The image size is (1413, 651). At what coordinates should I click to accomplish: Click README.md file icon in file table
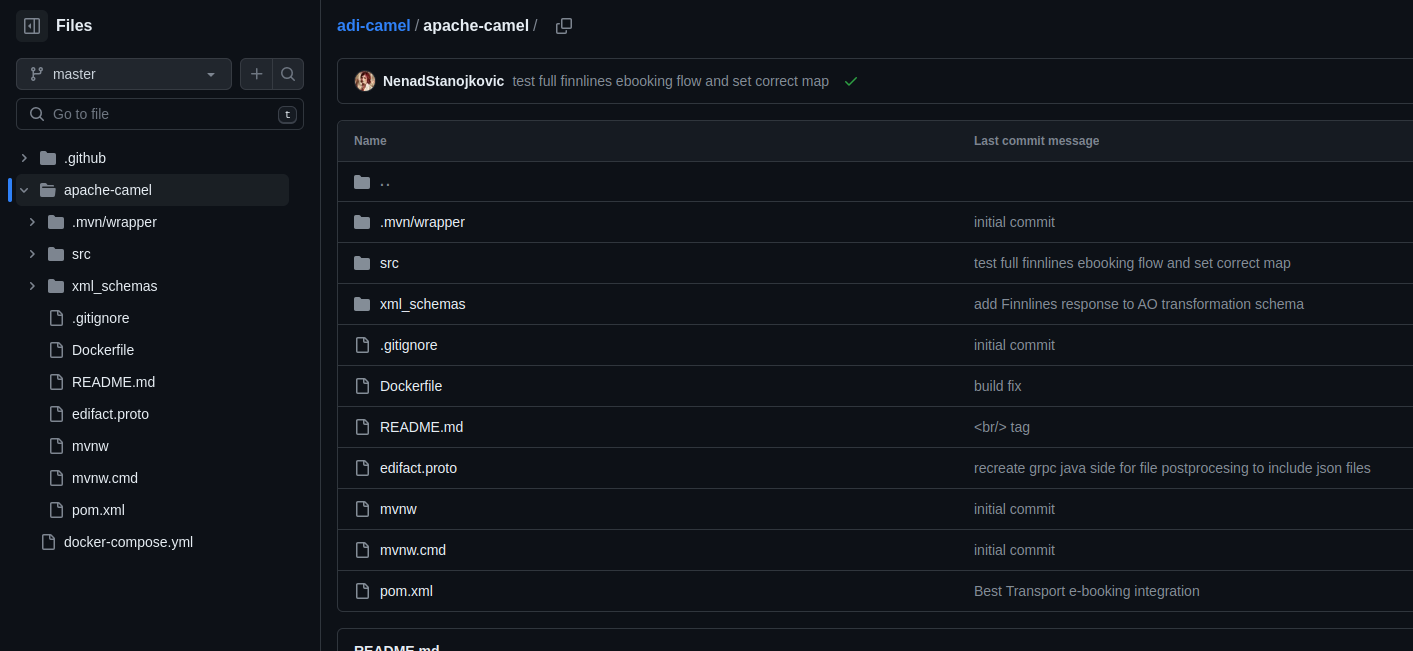(x=362, y=427)
